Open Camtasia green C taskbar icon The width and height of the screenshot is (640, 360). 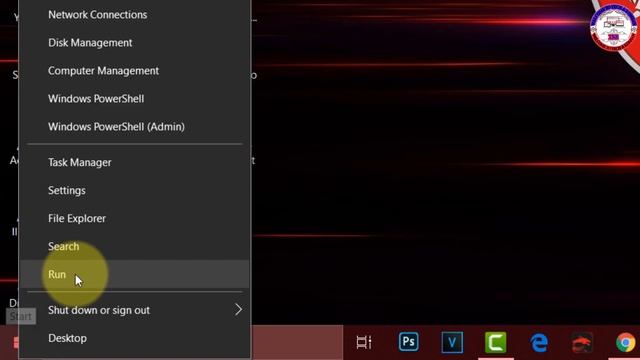tap(496, 342)
